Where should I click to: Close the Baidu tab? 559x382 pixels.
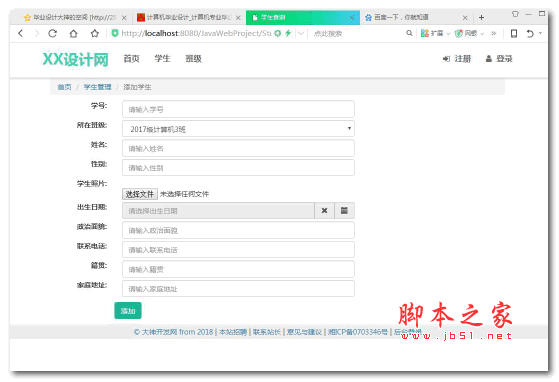(x=465, y=17)
